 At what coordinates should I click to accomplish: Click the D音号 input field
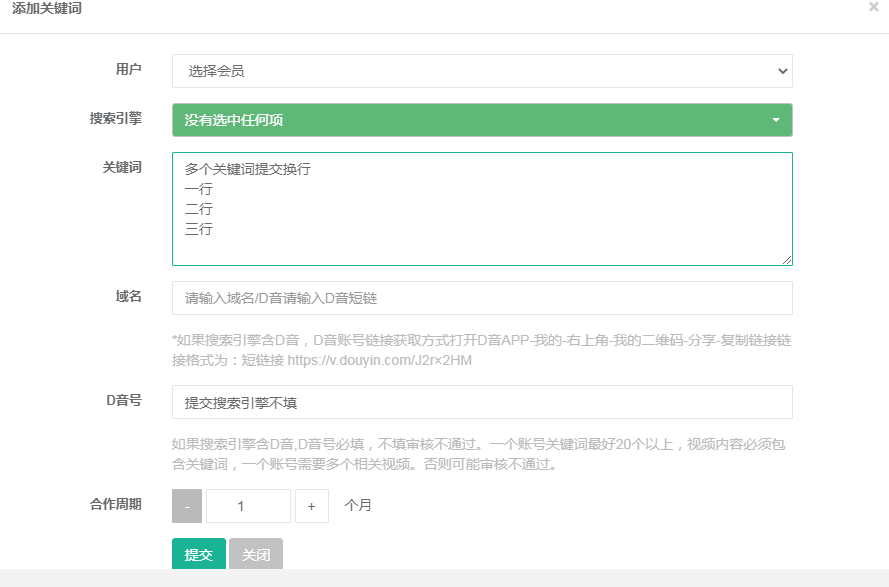[482, 402]
